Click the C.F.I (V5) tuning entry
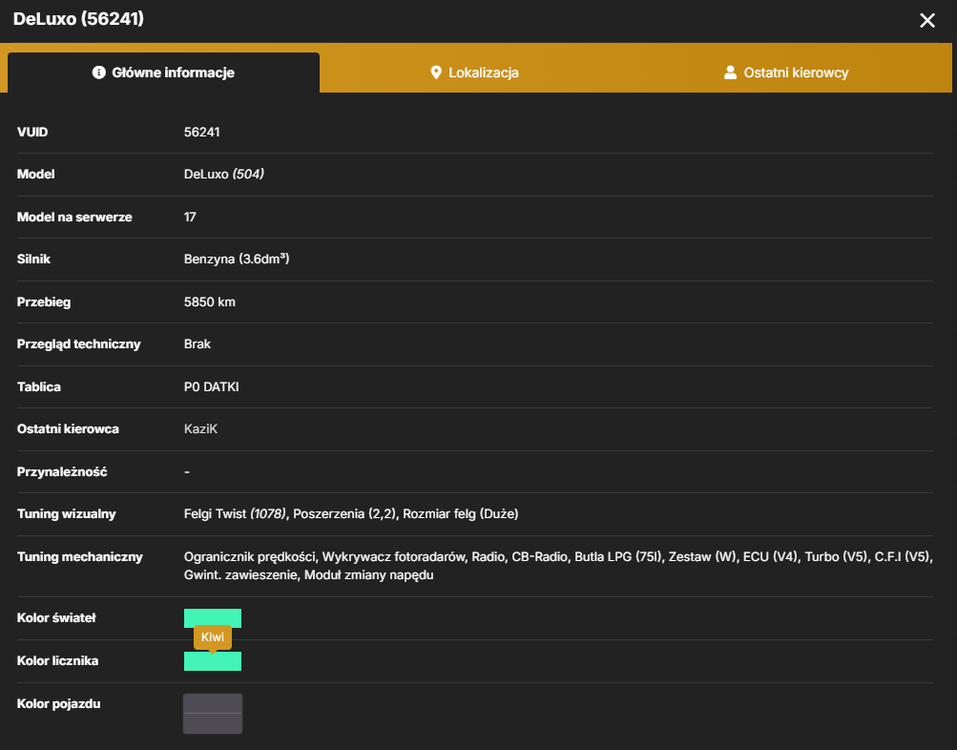 click(901, 557)
